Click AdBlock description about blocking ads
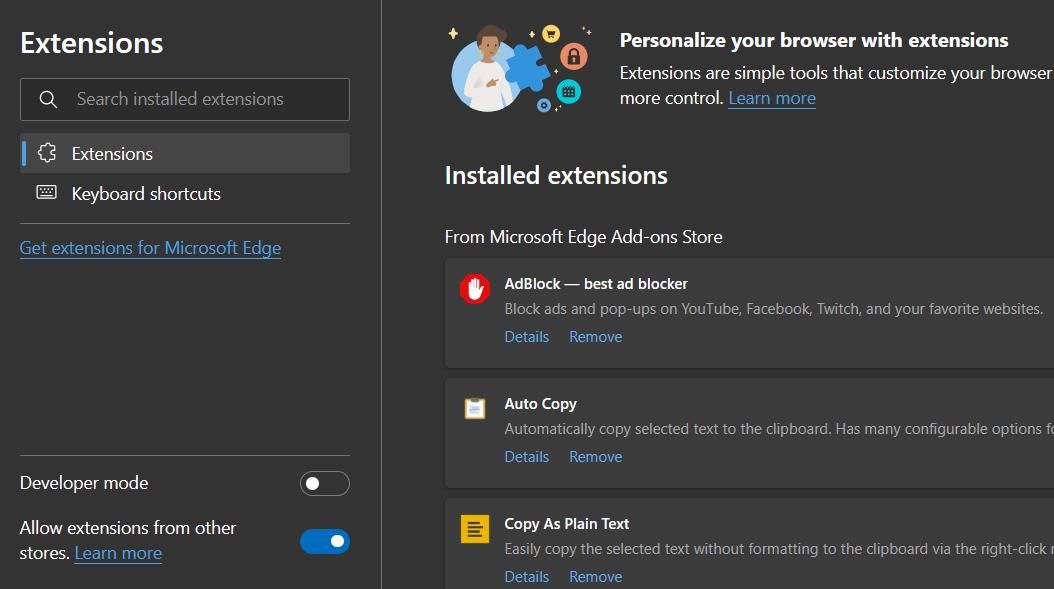 coord(774,309)
